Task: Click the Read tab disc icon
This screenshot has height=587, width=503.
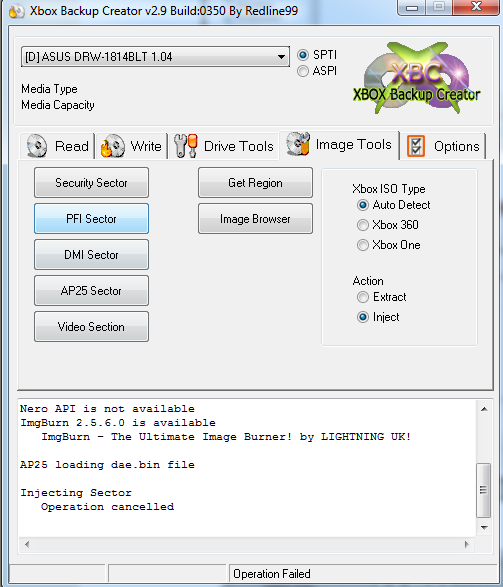Action: pos(37,146)
